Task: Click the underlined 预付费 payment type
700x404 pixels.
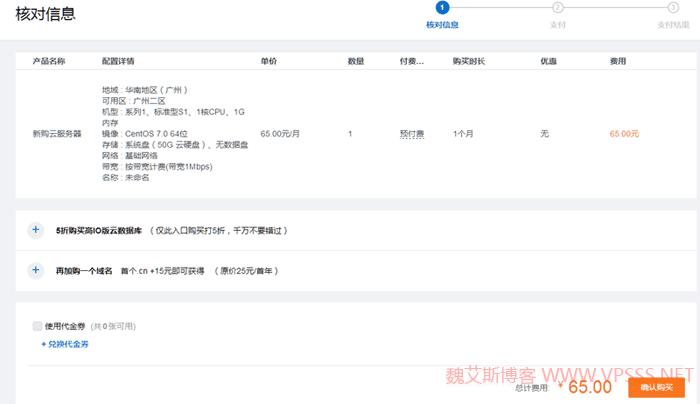Action: (413, 133)
